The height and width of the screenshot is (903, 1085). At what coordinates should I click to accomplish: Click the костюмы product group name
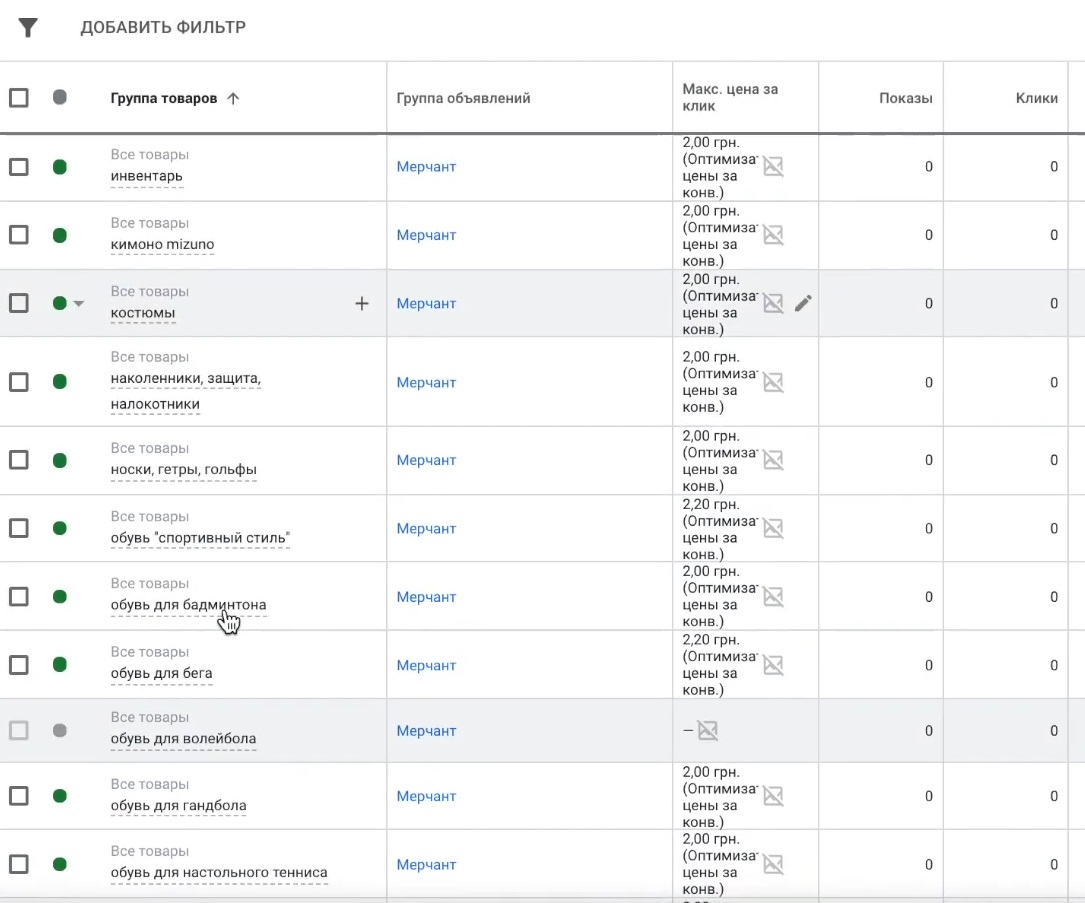click(143, 313)
